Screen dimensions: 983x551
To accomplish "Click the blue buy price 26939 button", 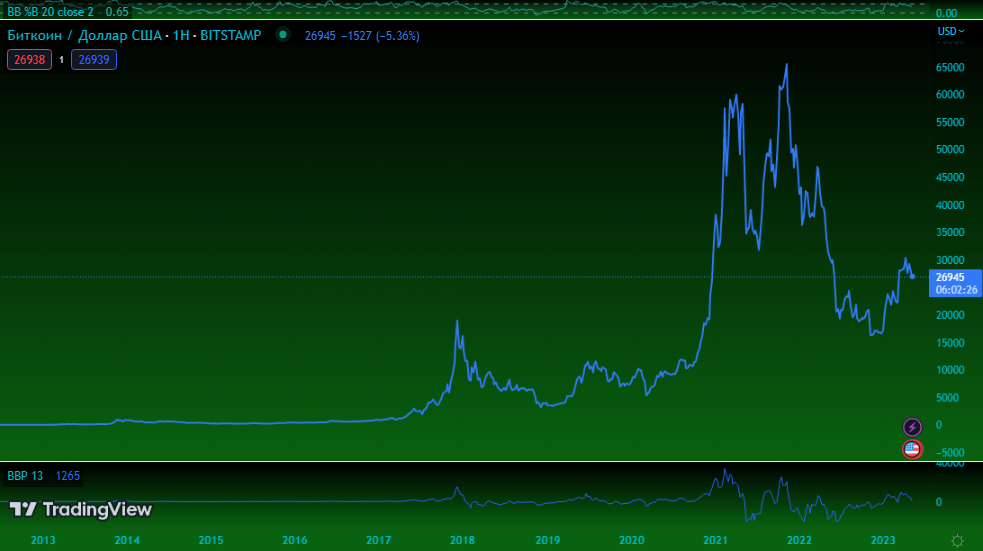I will tap(93, 60).
